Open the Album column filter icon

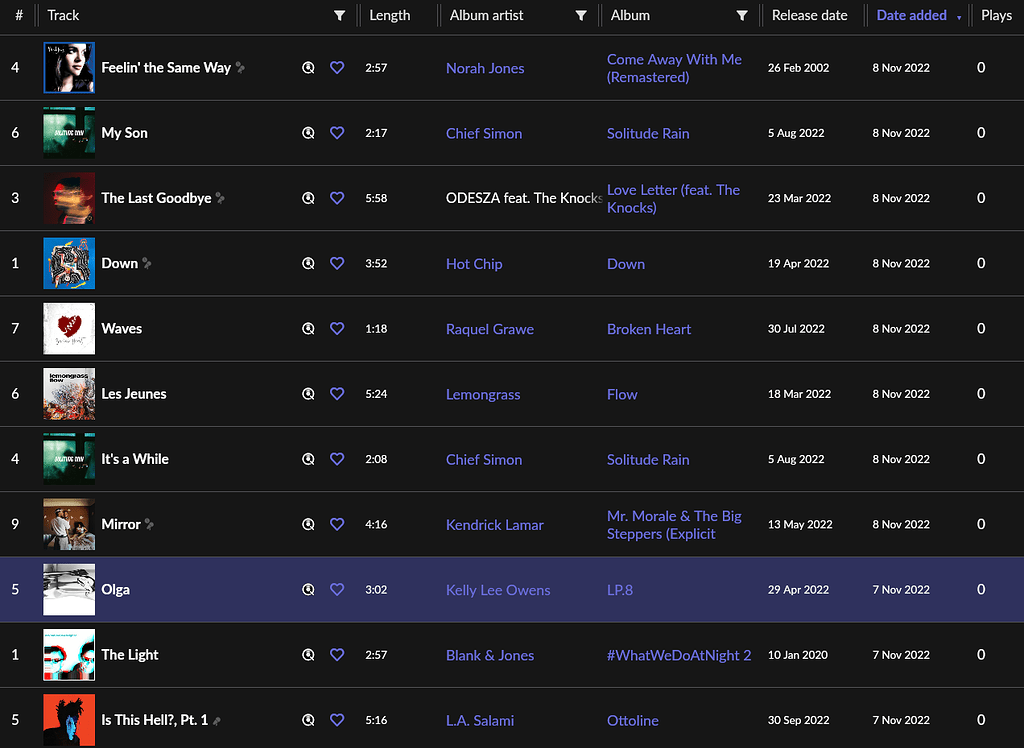[742, 15]
